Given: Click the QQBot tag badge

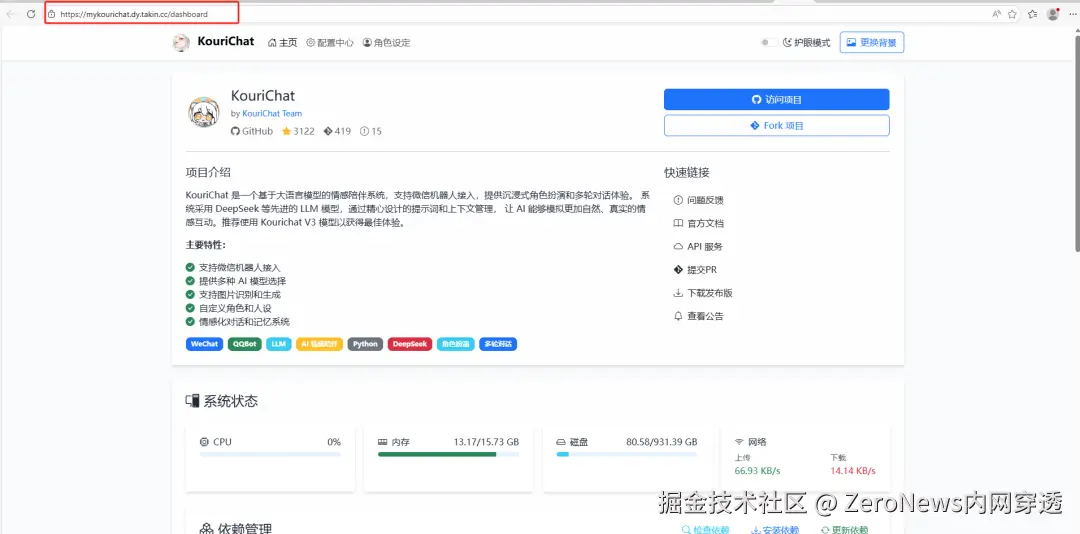Looking at the screenshot, I should pyautogui.click(x=245, y=344).
